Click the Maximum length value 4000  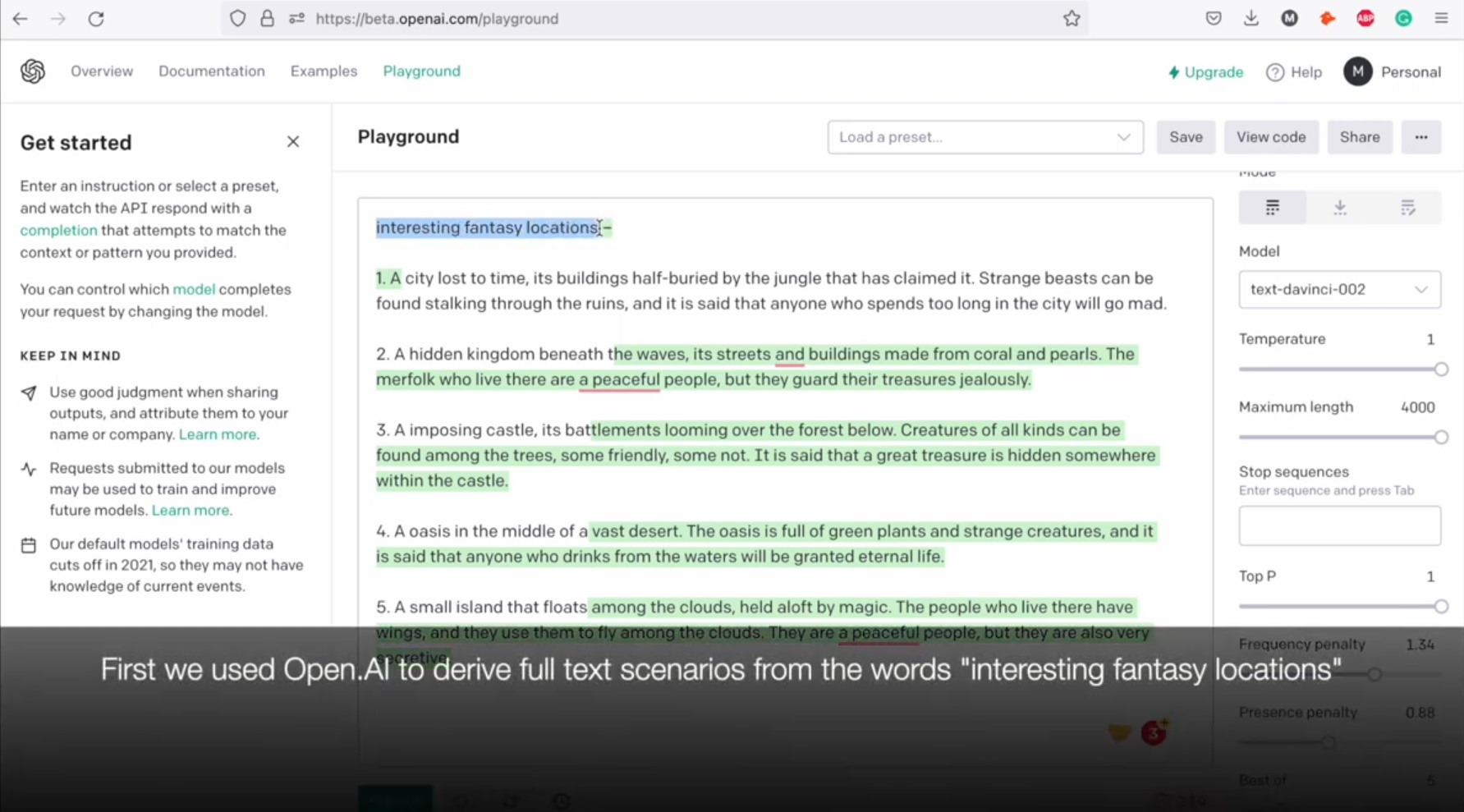point(1418,408)
